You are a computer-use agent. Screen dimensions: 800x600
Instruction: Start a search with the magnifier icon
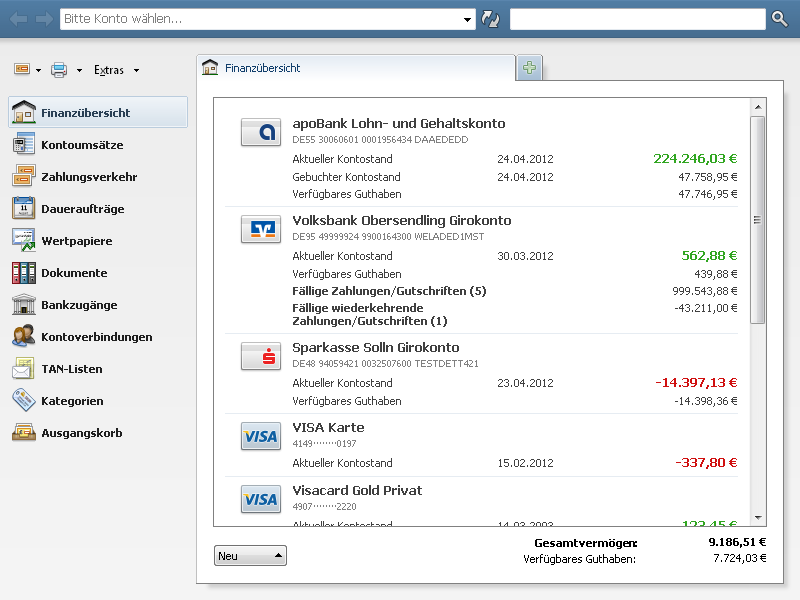pos(779,18)
